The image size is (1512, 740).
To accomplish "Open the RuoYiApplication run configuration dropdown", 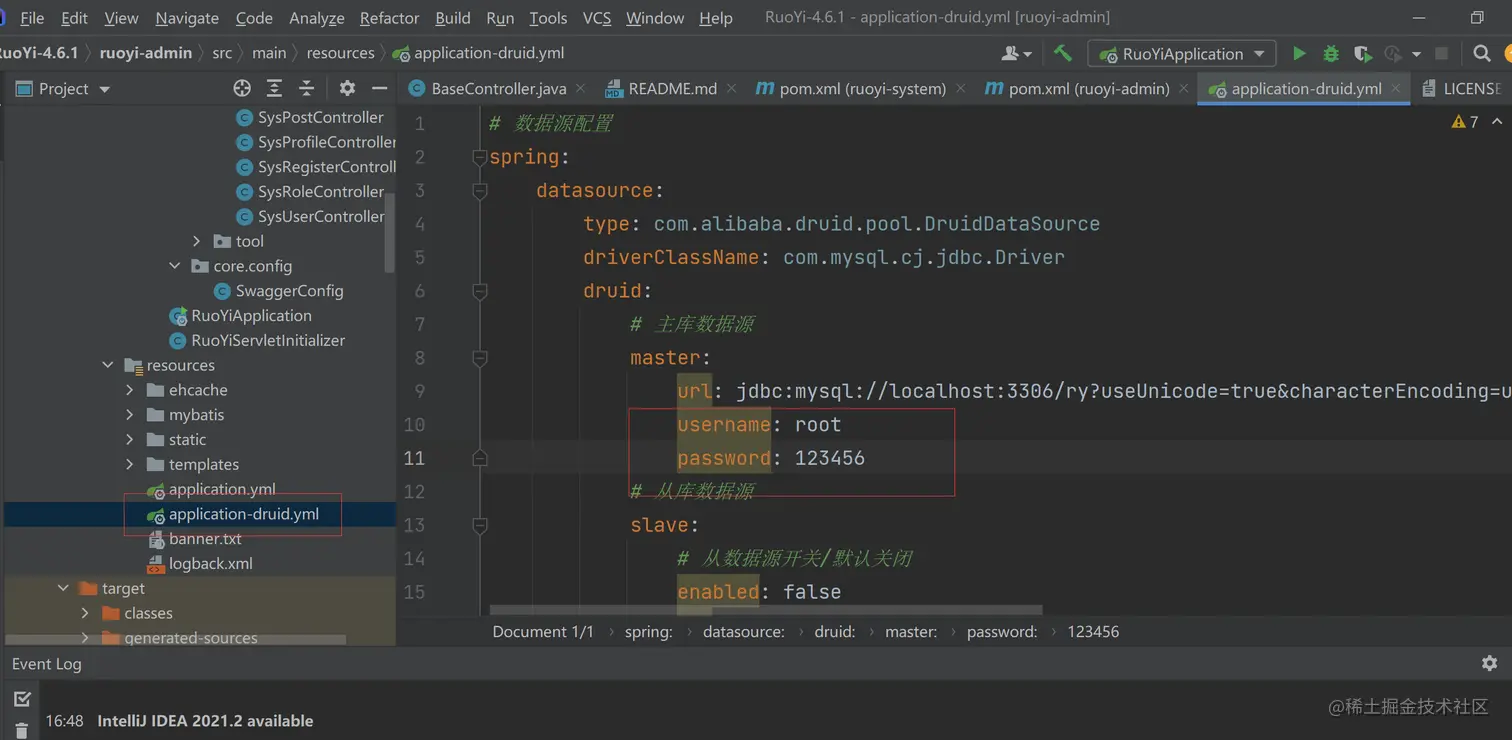I will coord(1182,53).
